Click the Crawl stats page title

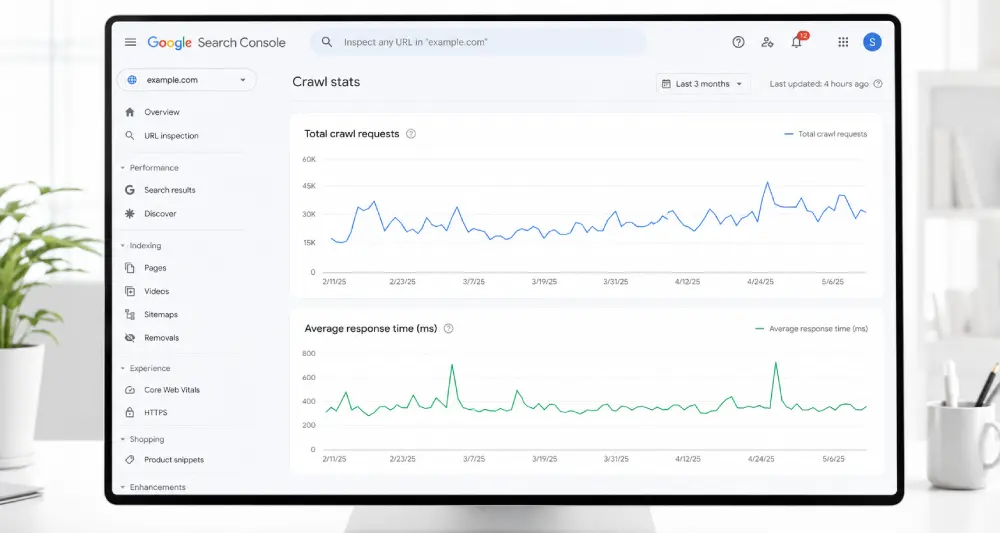[326, 82]
